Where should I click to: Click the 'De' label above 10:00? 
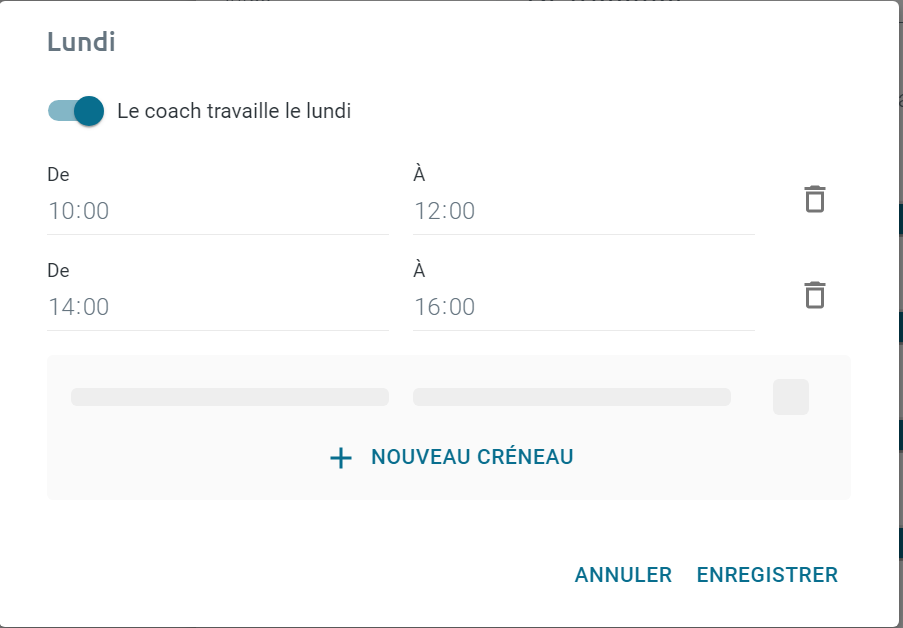(58, 174)
